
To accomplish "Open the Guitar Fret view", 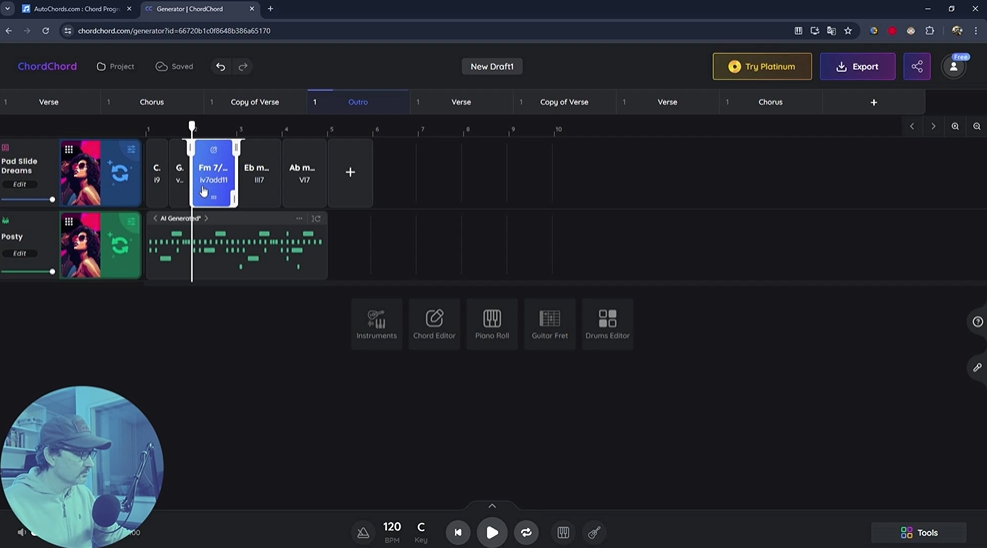I will coord(549,323).
